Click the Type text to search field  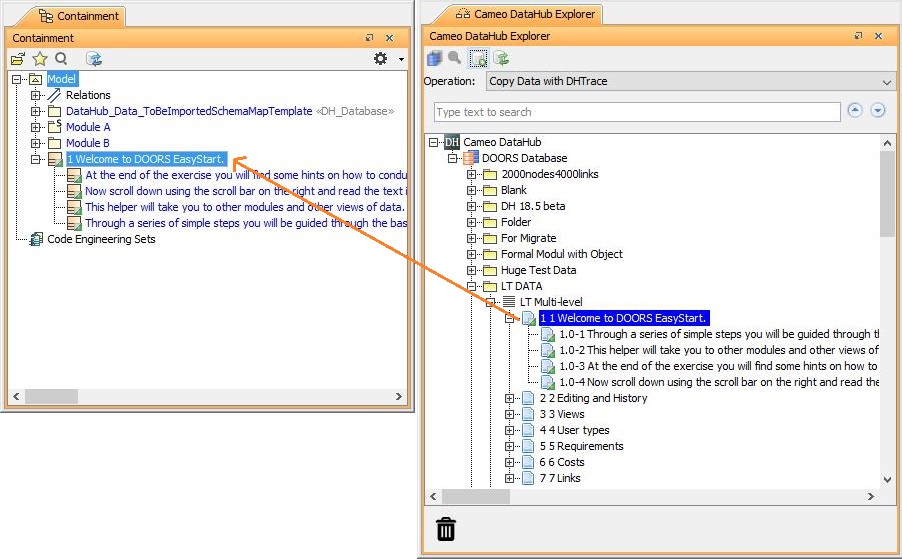click(637, 112)
